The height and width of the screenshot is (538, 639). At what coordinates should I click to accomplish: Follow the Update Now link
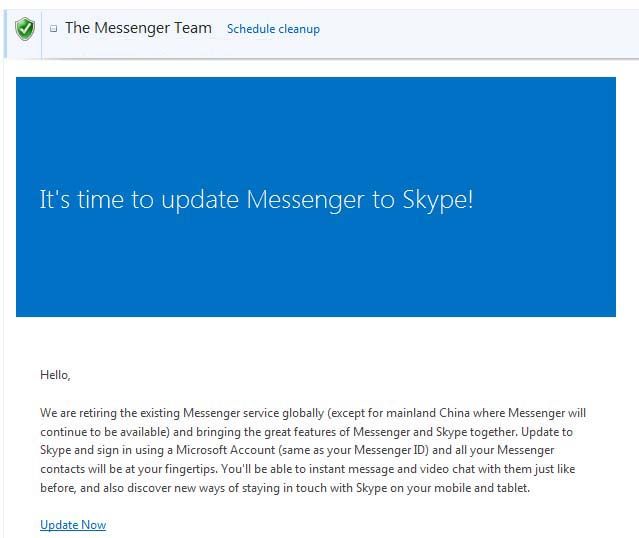tap(73, 525)
